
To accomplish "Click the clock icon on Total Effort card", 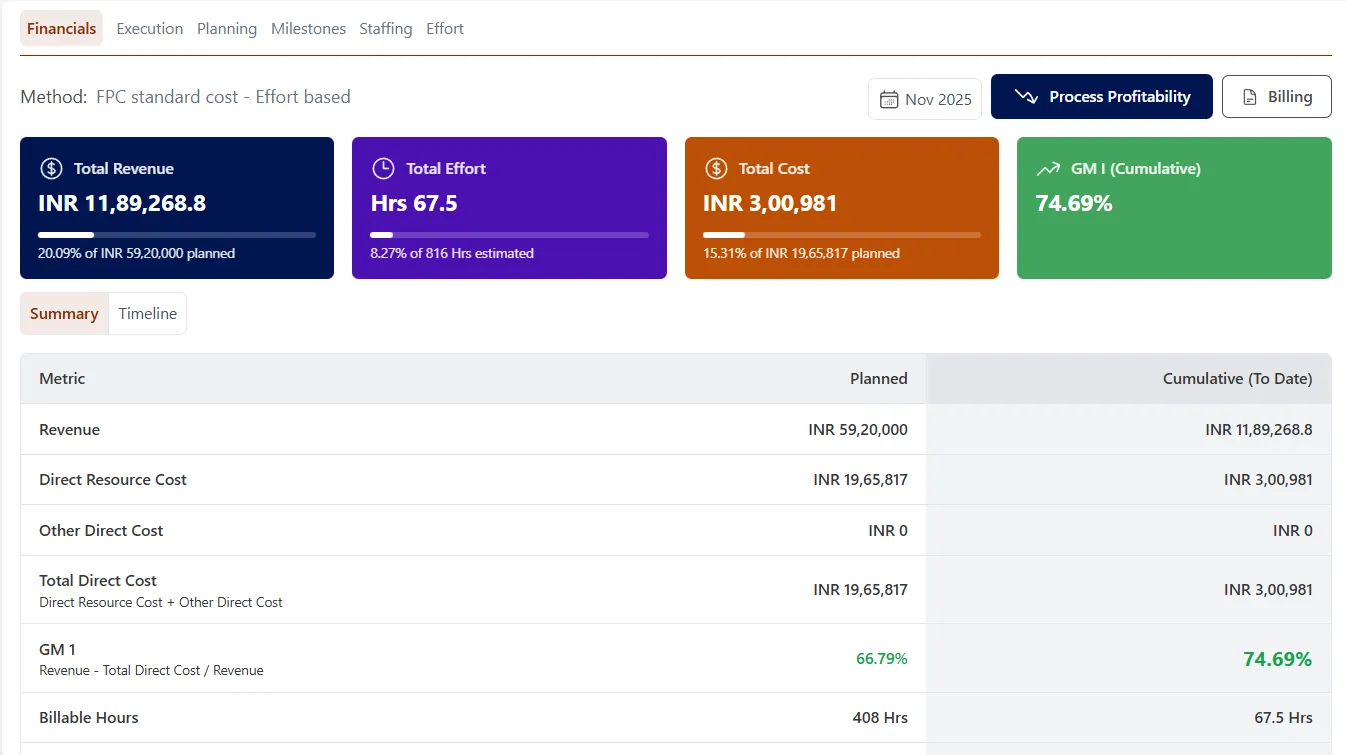I will (x=383, y=168).
